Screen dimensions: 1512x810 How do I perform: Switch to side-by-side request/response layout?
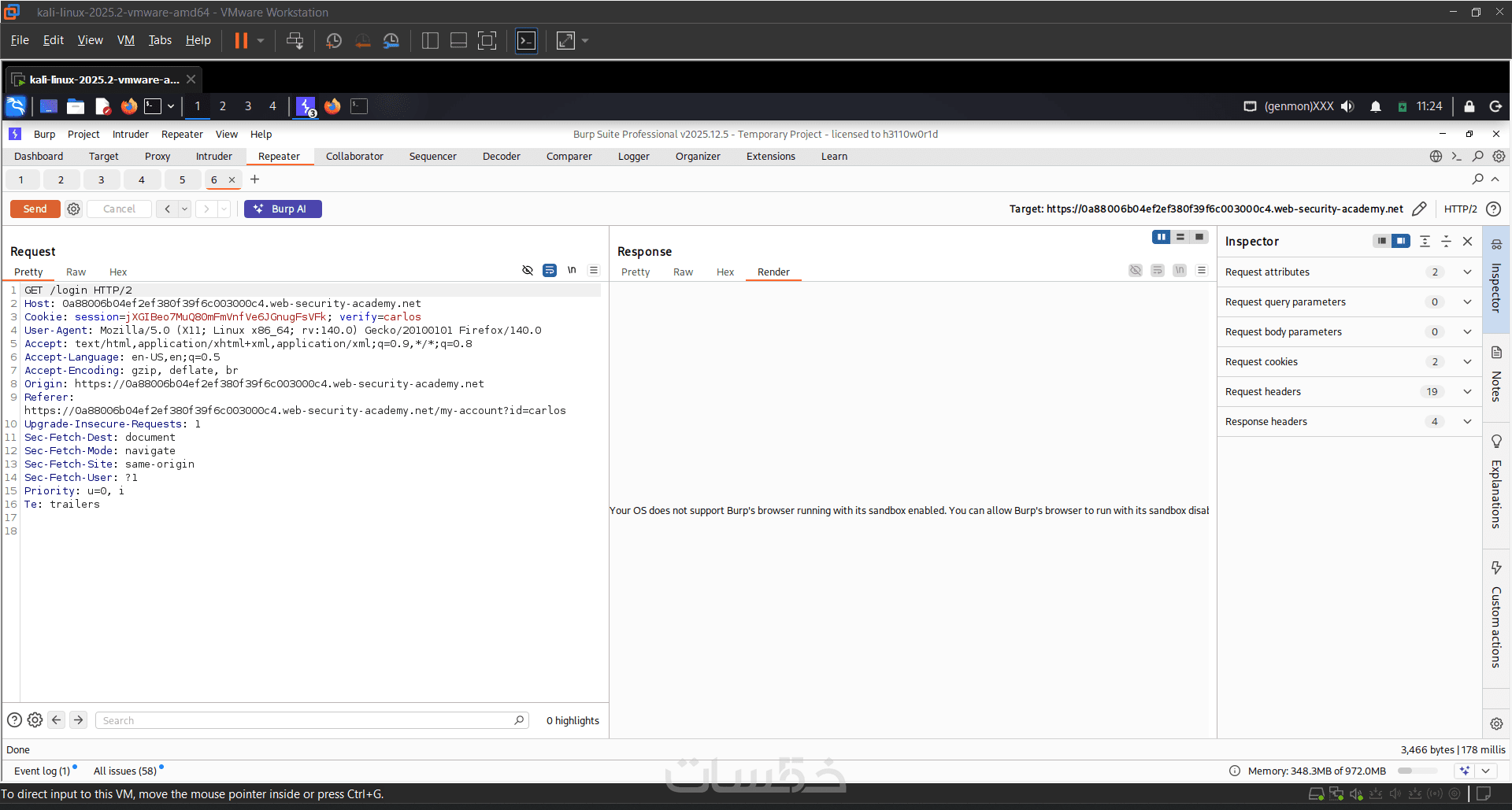tap(1161, 237)
